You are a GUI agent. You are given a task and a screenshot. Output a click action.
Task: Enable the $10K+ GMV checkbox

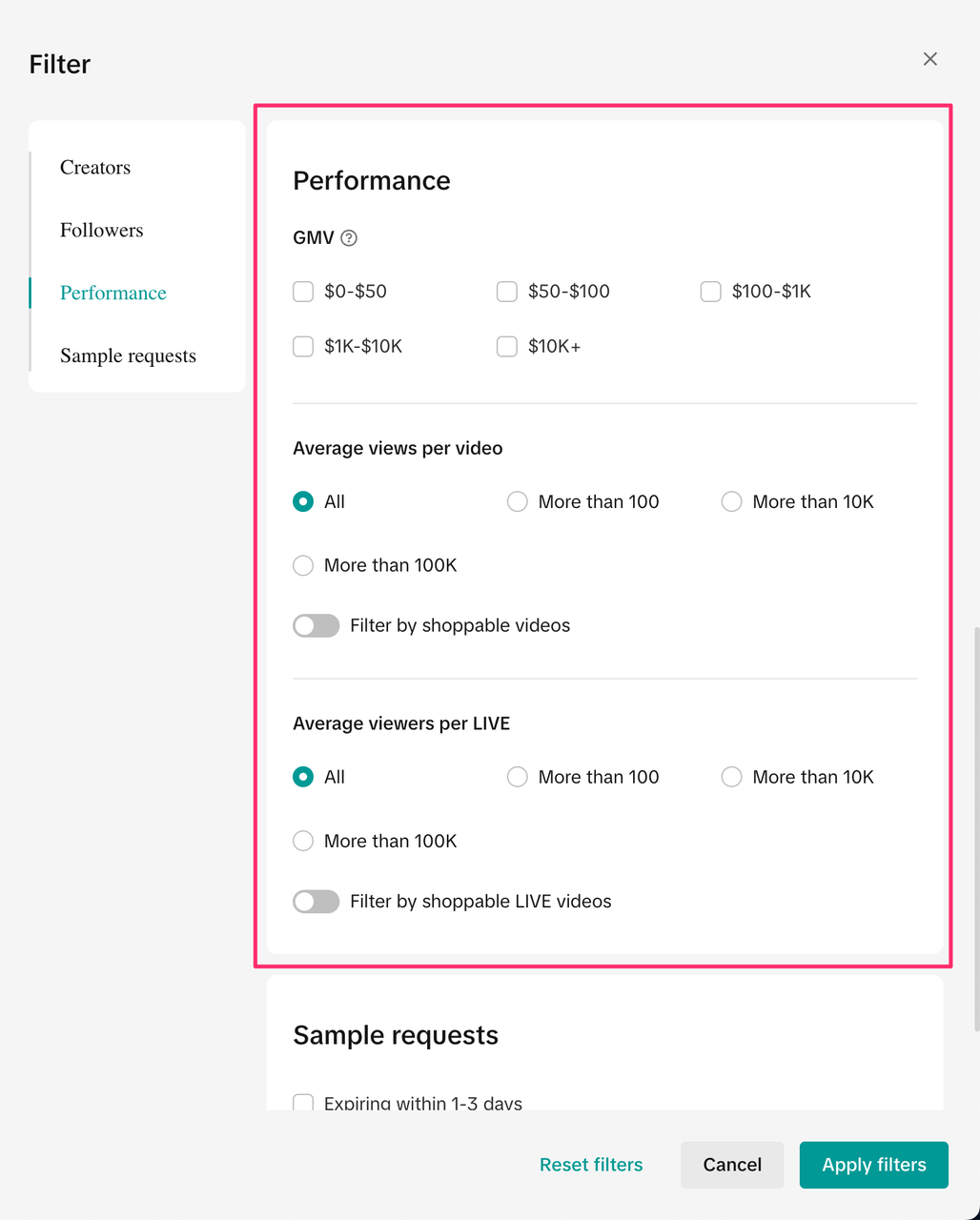[x=507, y=347]
